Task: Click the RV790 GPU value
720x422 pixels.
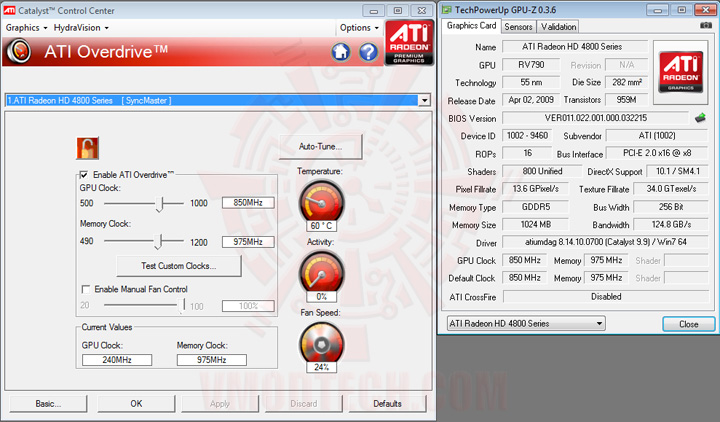Action: point(531,65)
